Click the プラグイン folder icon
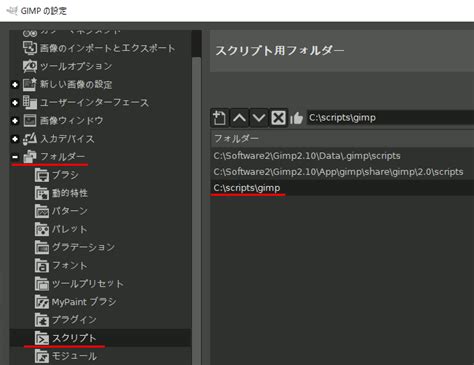Screen dimensions: 474x365 click(x=42, y=320)
